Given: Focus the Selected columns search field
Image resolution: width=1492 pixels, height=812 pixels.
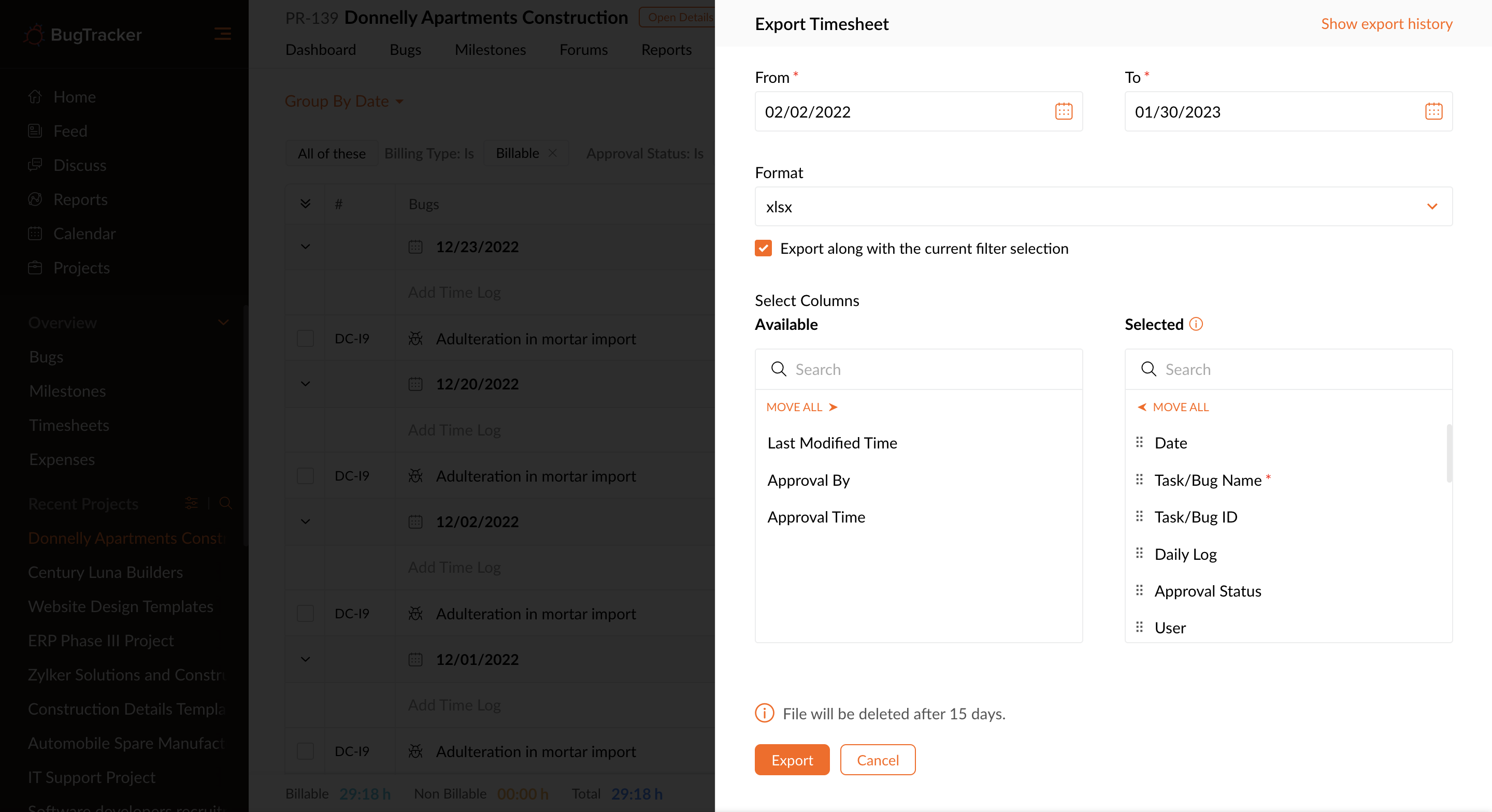Looking at the screenshot, I should pyautogui.click(x=1288, y=369).
